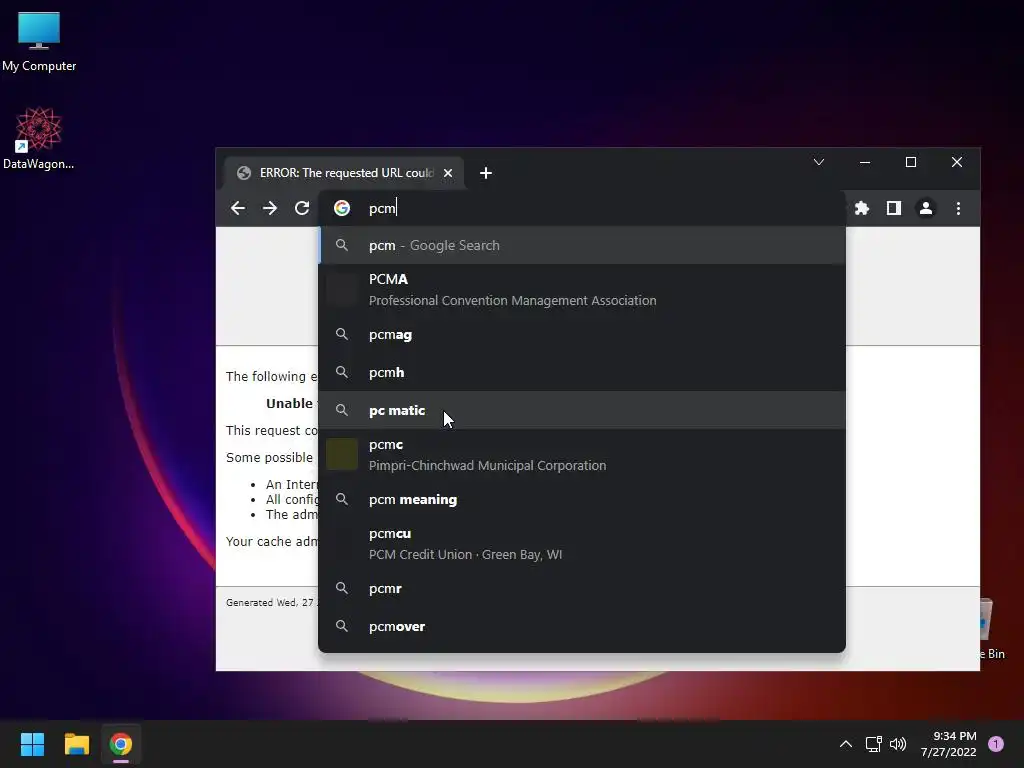Pick the 'pcmag' search suggestion
Screen dimensions: 1024x768
pyautogui.click(x=582, y=334)
